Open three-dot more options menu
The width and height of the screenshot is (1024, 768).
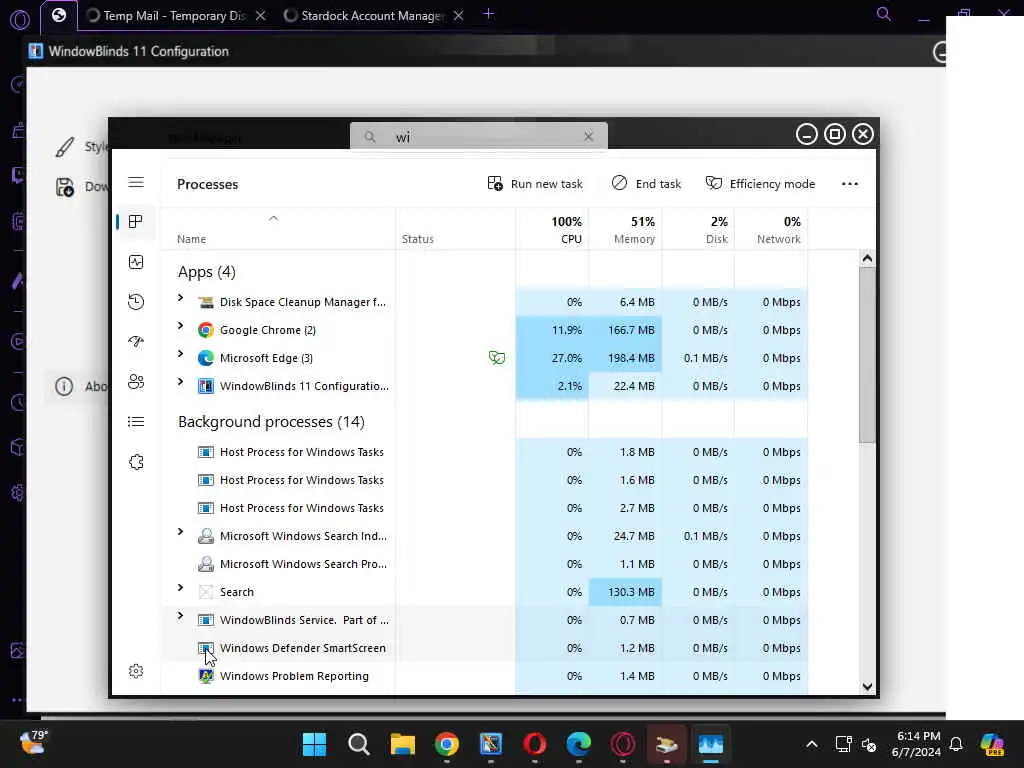click(850, 184)
